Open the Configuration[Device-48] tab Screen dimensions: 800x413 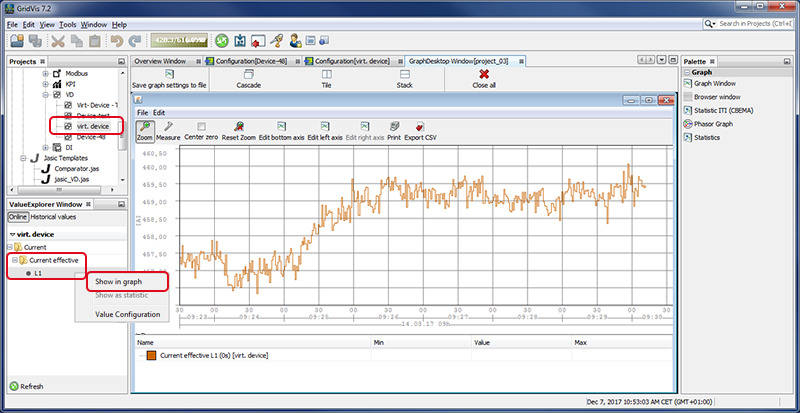pos(249,61)
